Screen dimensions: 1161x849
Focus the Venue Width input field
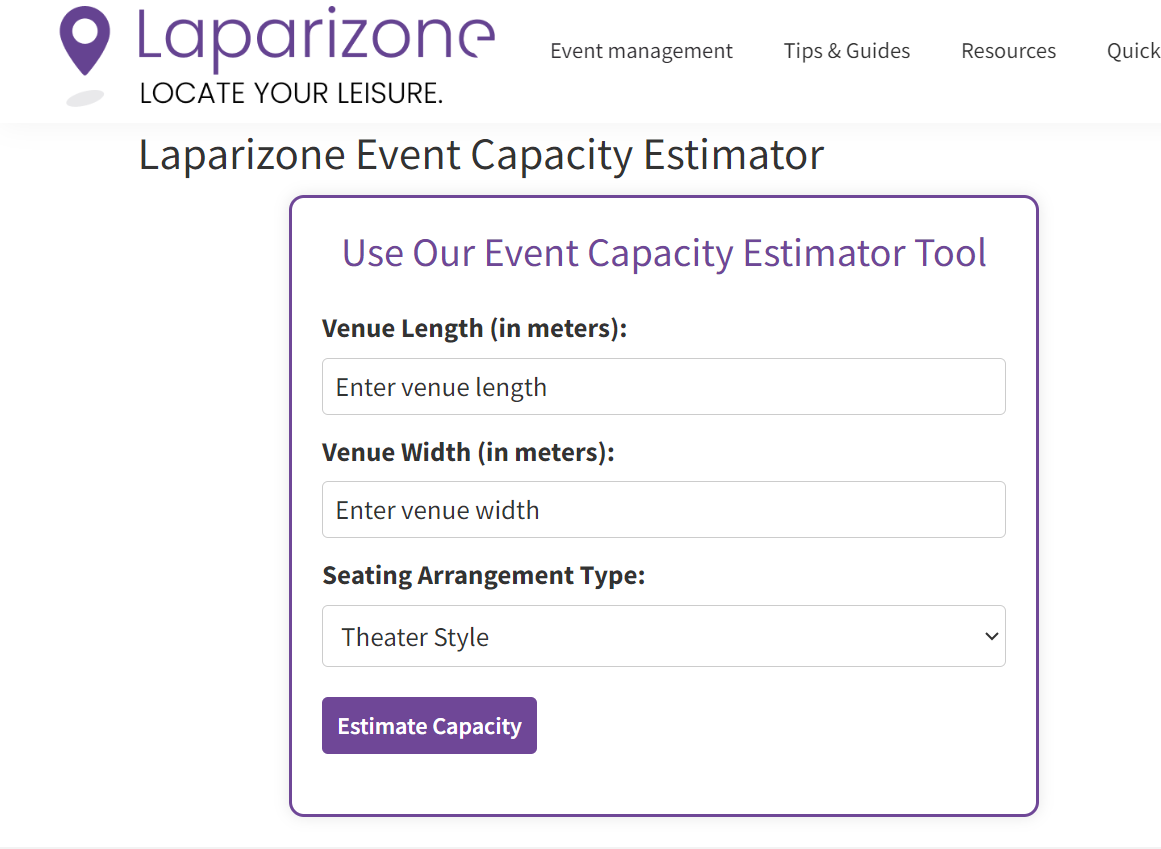pos(663,509)
